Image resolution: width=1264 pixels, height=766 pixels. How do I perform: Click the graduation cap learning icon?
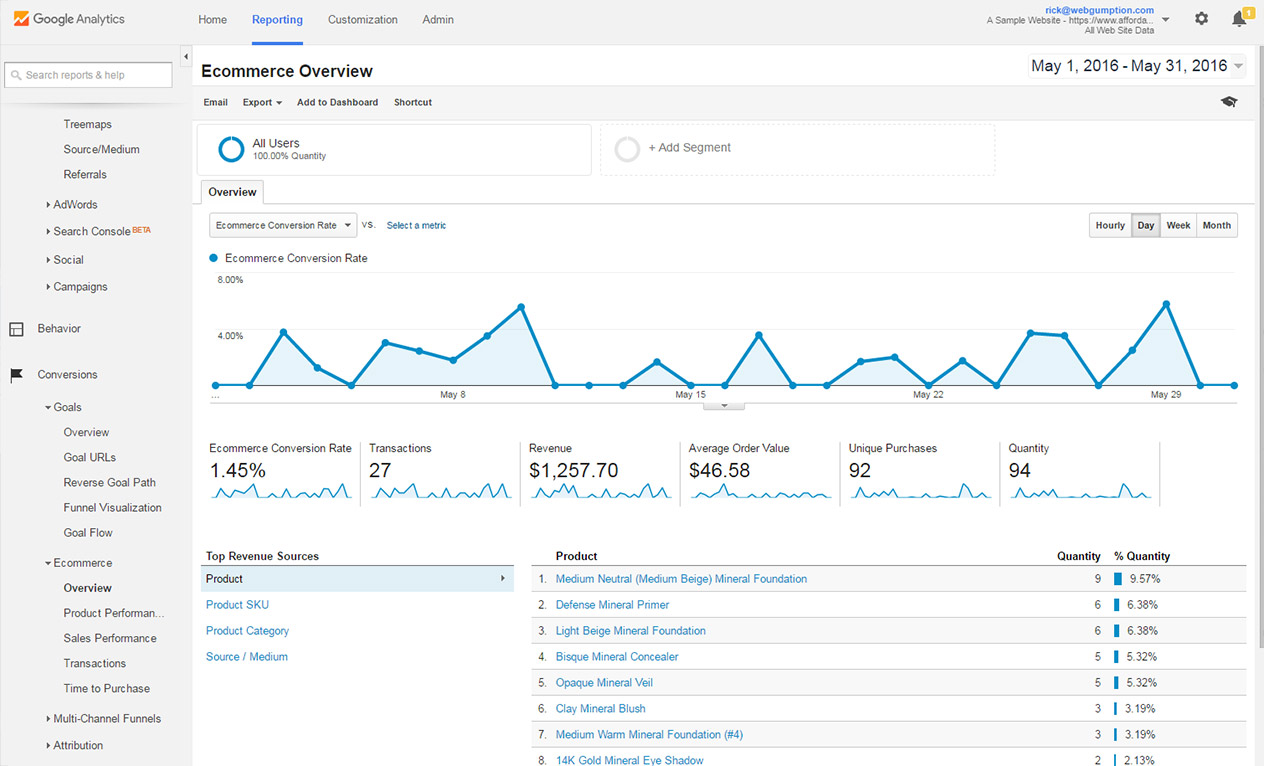(x=1229, y=101)
